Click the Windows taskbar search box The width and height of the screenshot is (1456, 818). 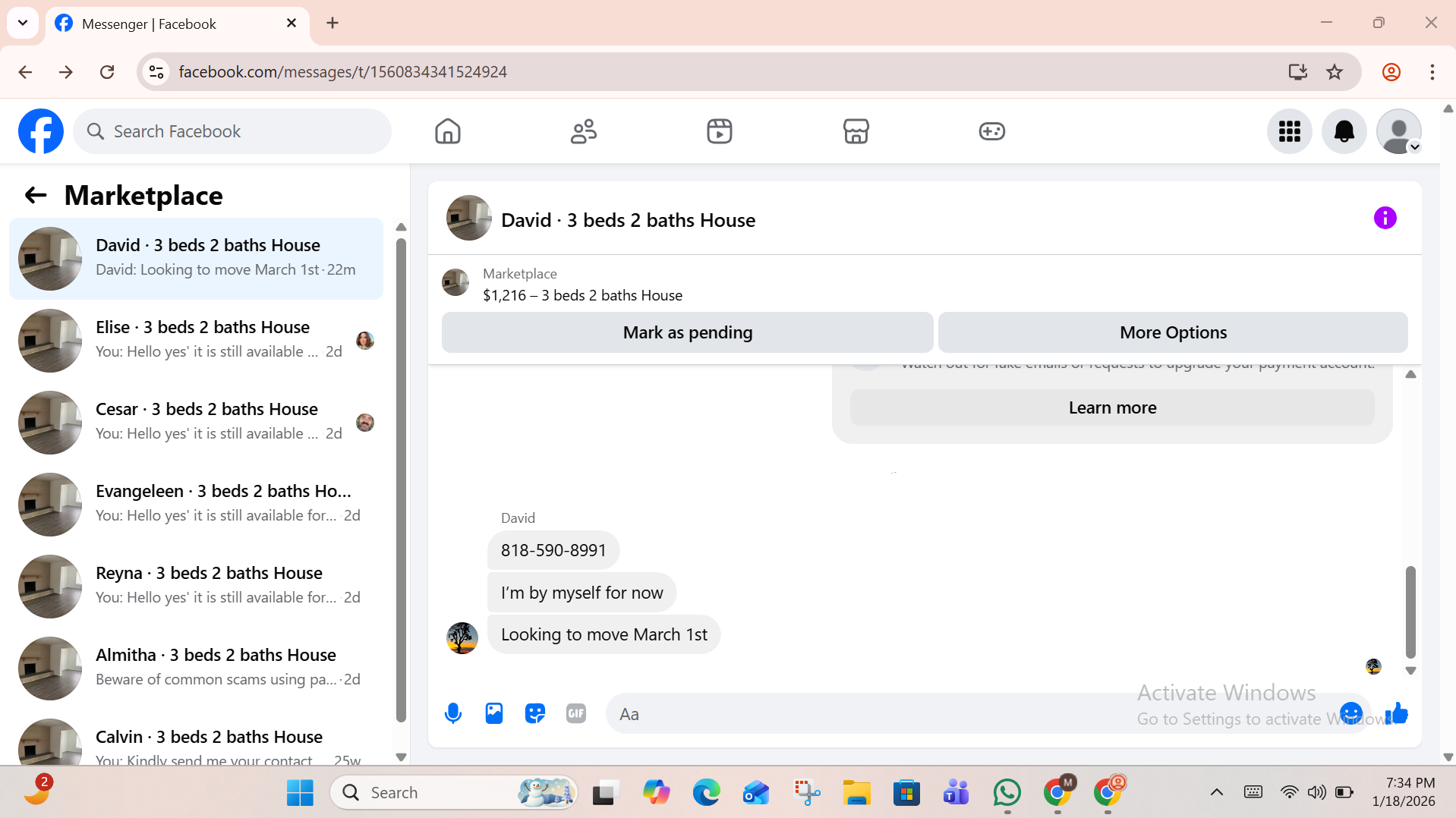point(453,792)
